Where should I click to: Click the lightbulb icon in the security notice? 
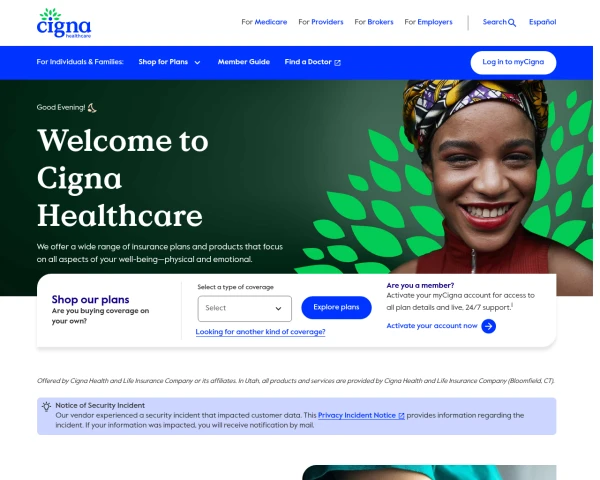[46, 407]
